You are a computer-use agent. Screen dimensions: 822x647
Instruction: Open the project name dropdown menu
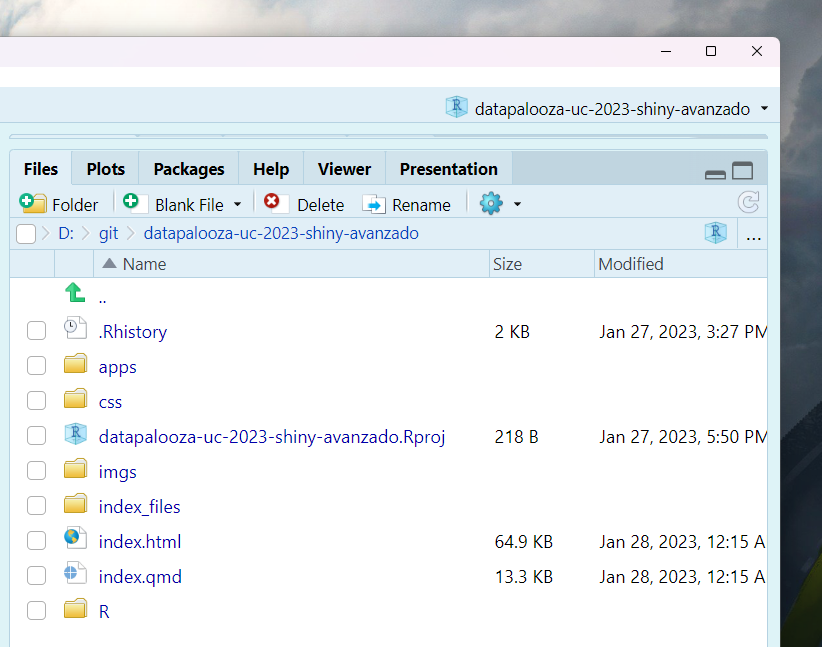(x=765, y=109)
